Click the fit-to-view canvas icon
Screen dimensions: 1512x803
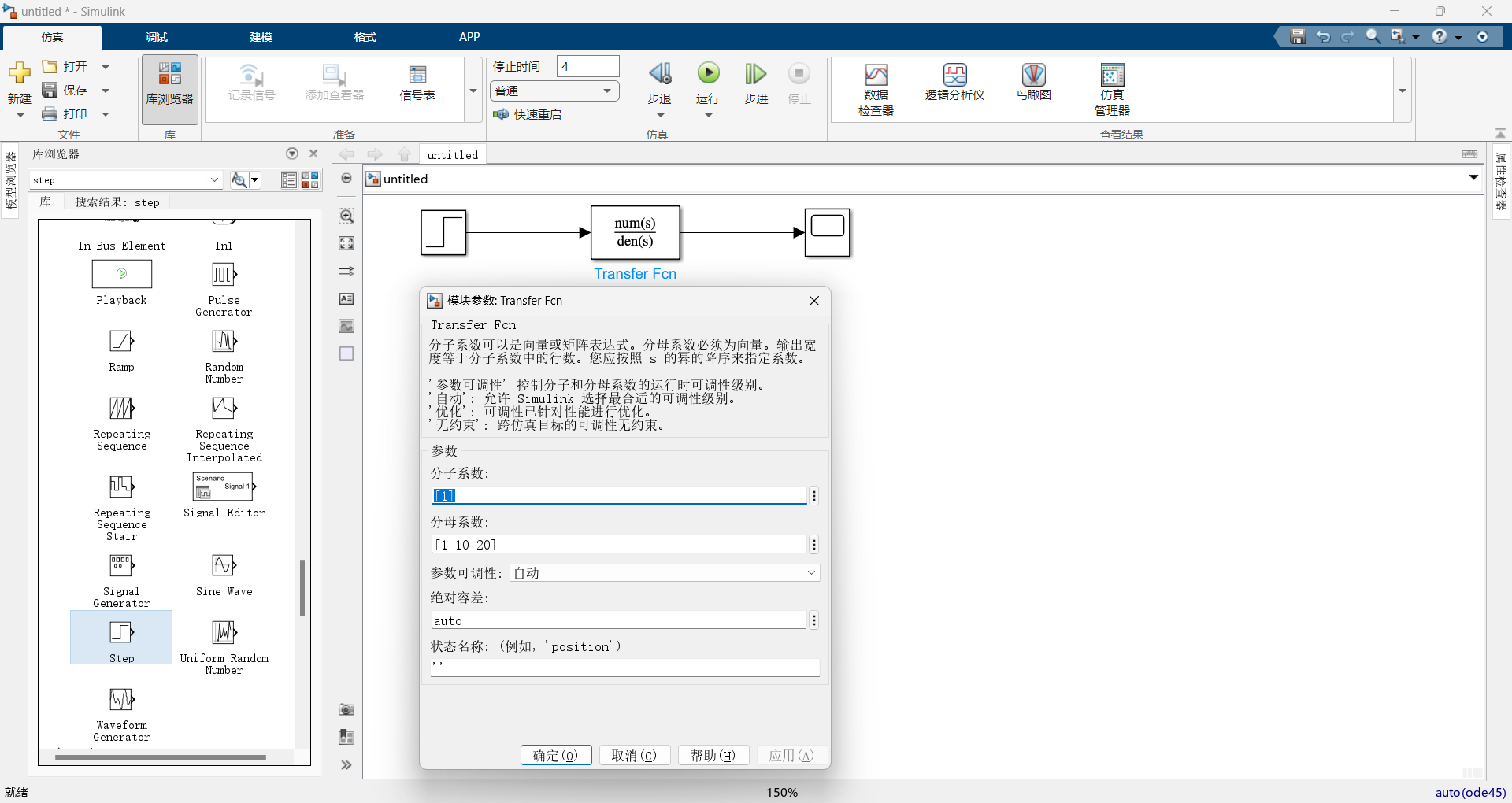[x=346, y=243]
